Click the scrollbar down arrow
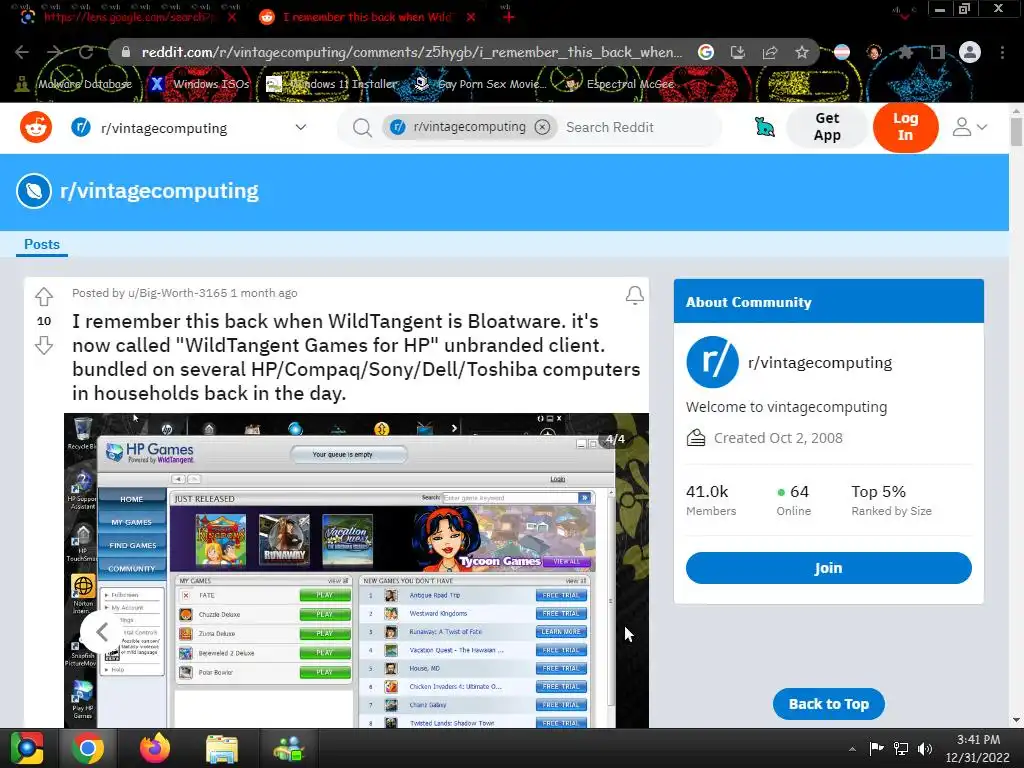Image resolution: width=1024 pixels, height=768 pixels. pyautogui.click(x=1016, y=720)
